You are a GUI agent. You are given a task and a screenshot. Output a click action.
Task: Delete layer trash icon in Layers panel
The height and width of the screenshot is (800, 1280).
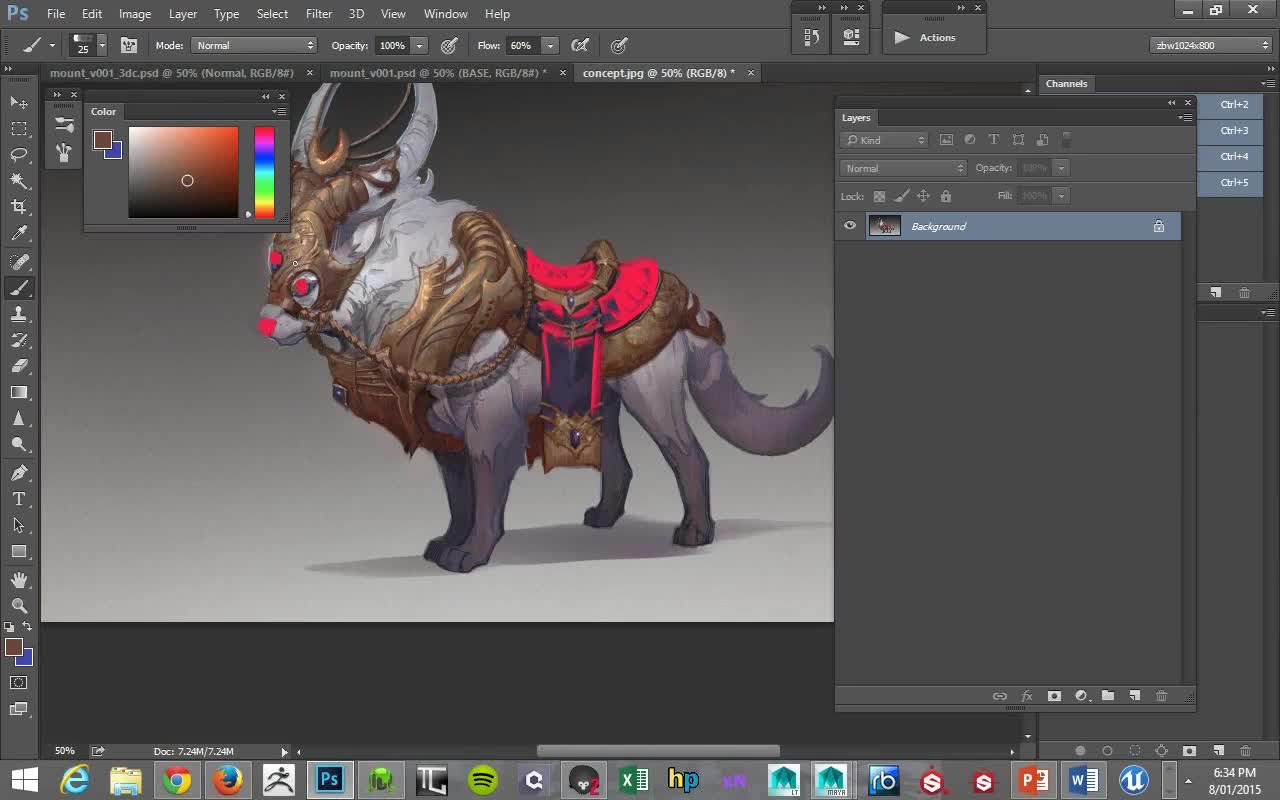[1162, 696]
